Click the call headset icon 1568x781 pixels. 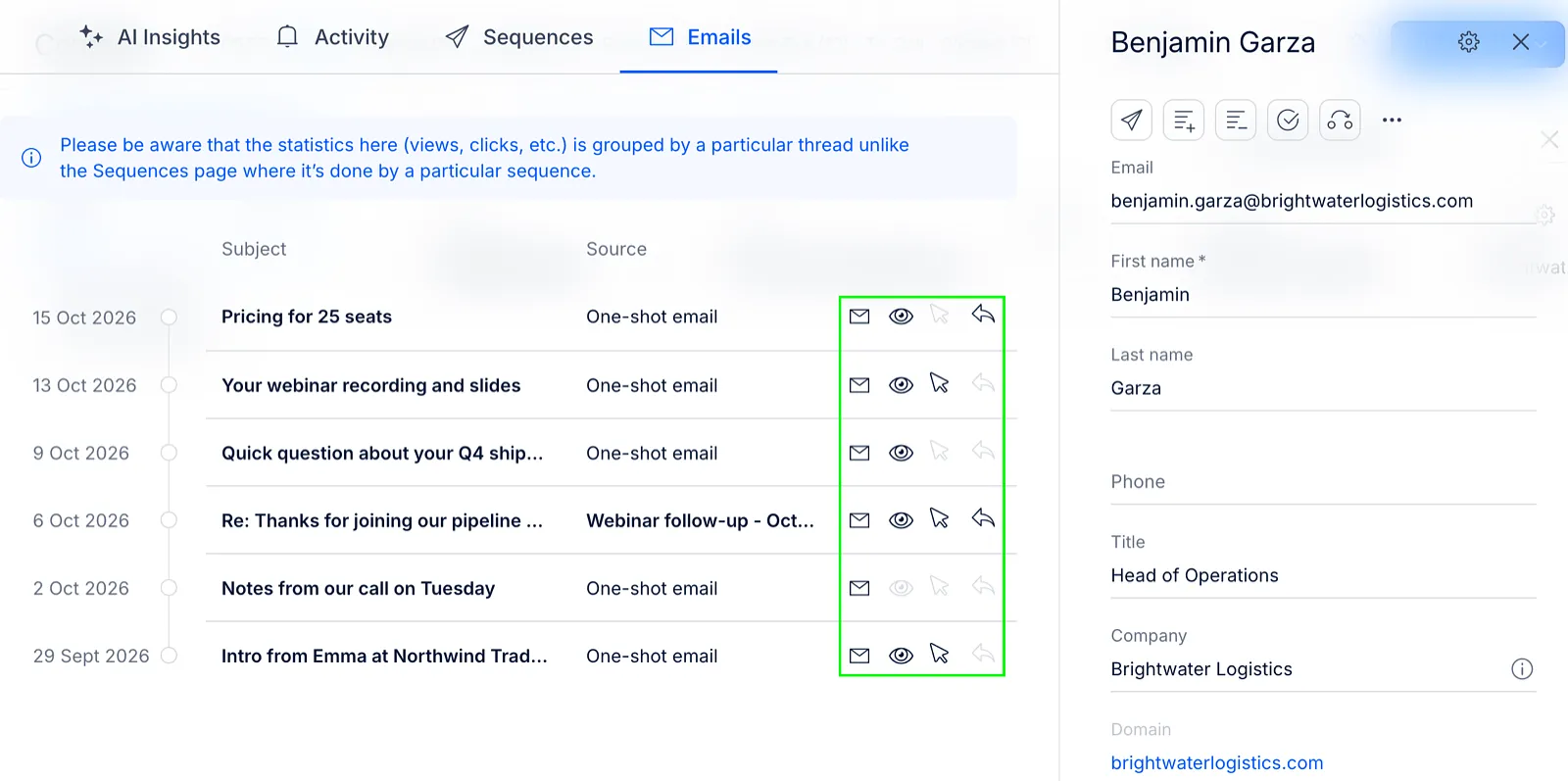tap(1340, 121)
